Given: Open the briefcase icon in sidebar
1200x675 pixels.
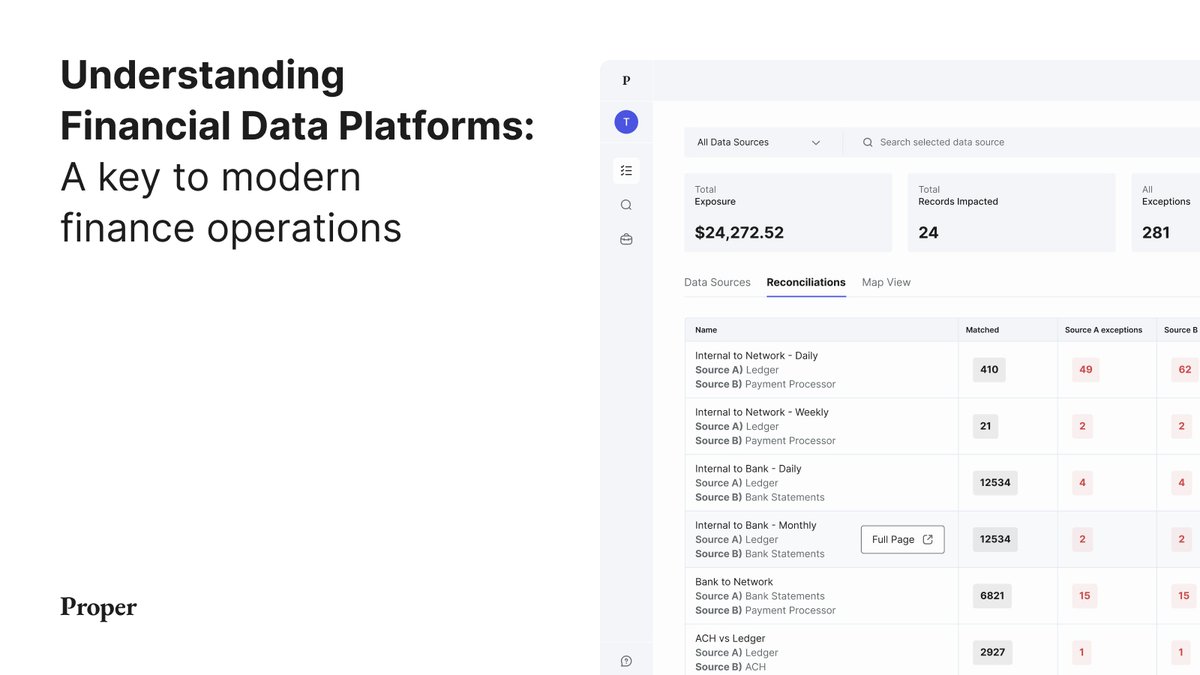Looking at the screenshot, I should click(x=626, y=239).
